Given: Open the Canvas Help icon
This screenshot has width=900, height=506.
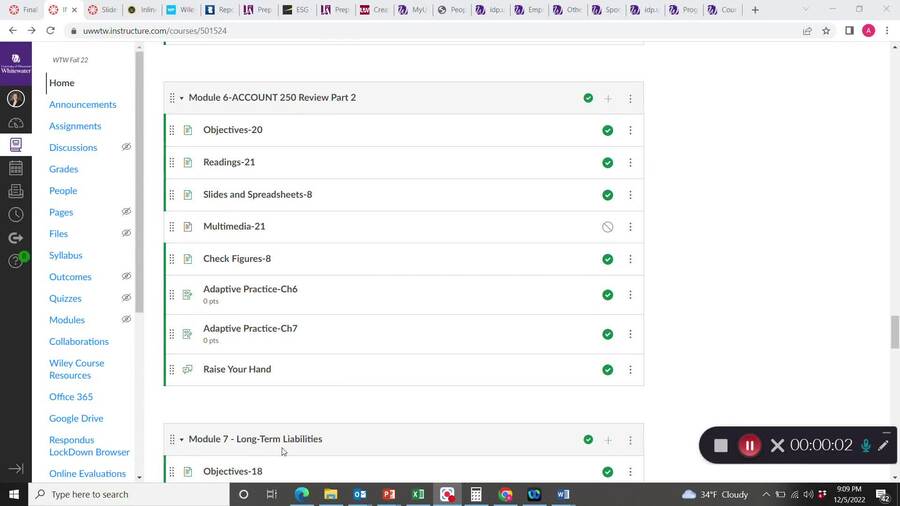Looking at the screenshot, I should point(15,262).
